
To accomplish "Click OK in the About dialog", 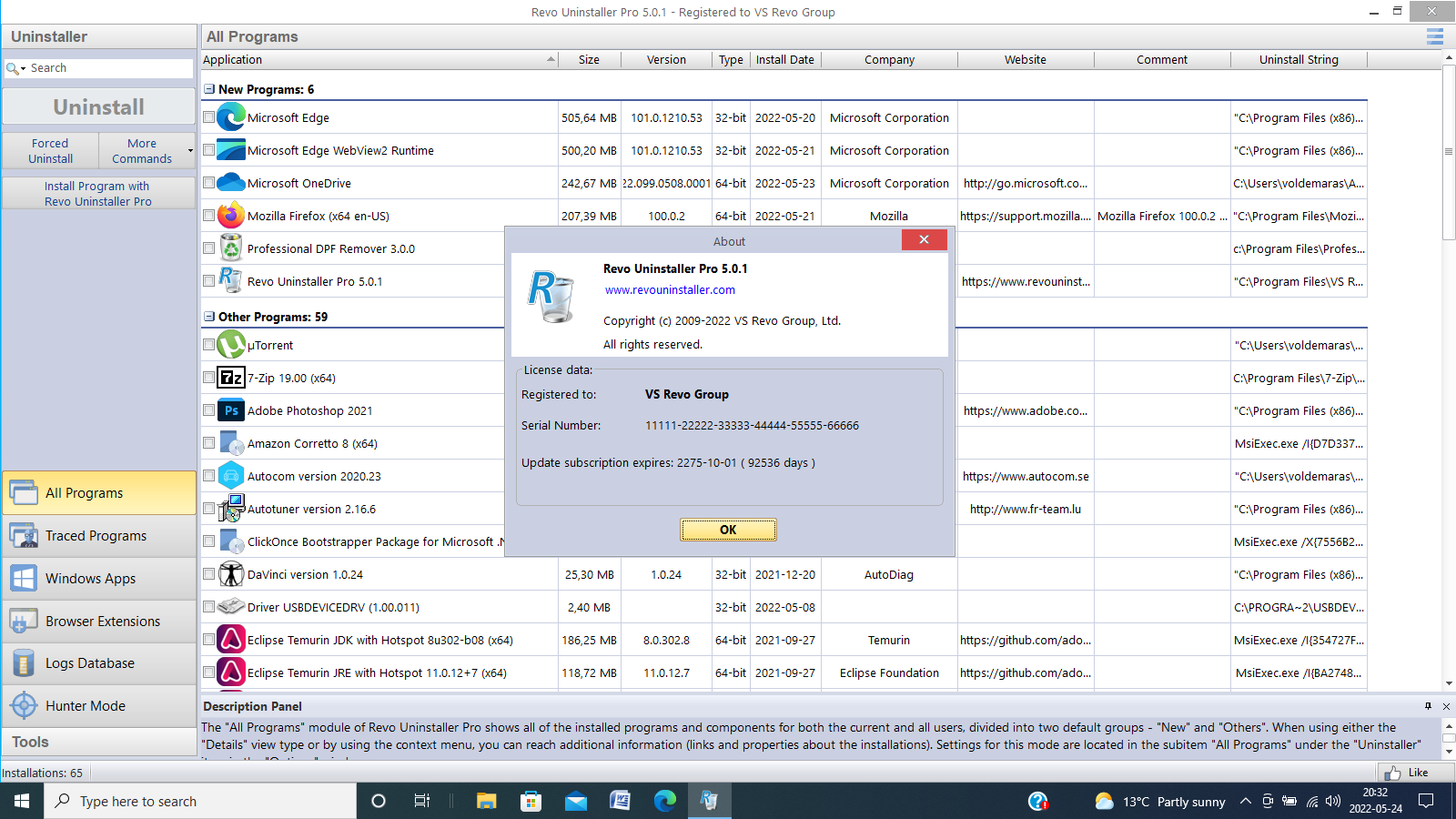I will (728, 530).
